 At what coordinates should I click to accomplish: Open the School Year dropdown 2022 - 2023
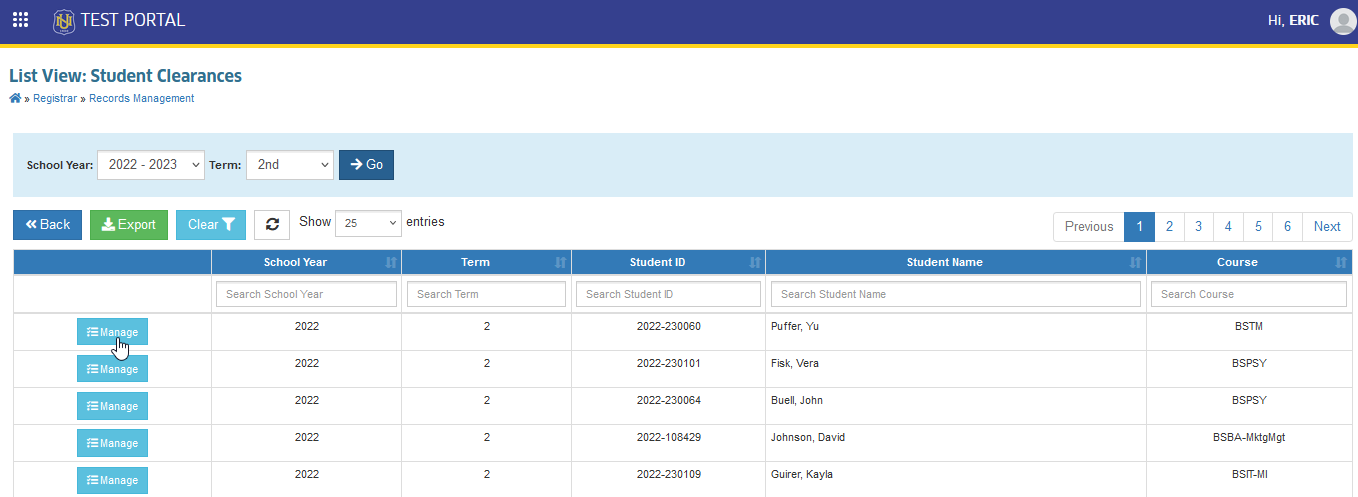point(151,165)
